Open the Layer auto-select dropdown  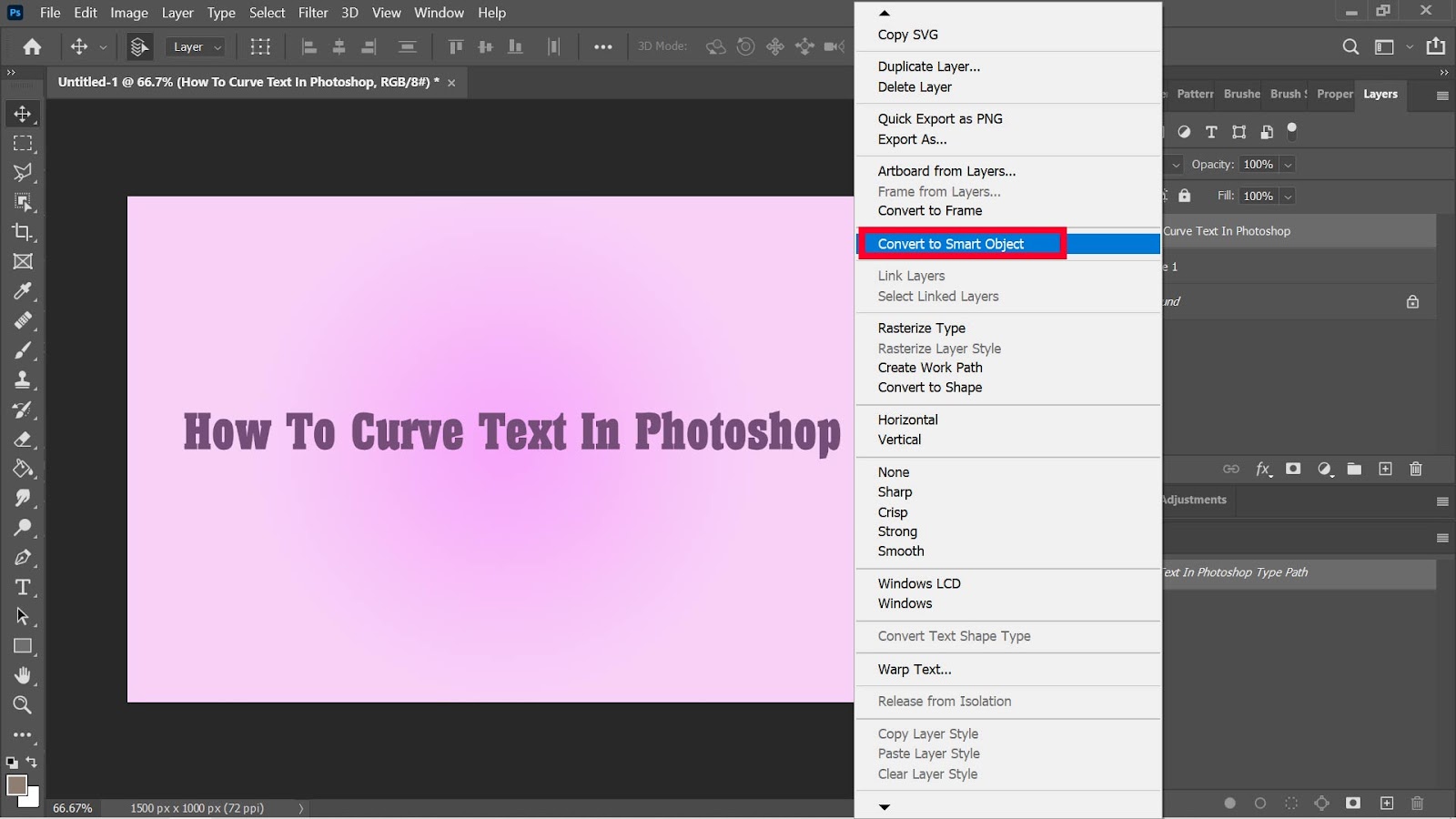197,47
